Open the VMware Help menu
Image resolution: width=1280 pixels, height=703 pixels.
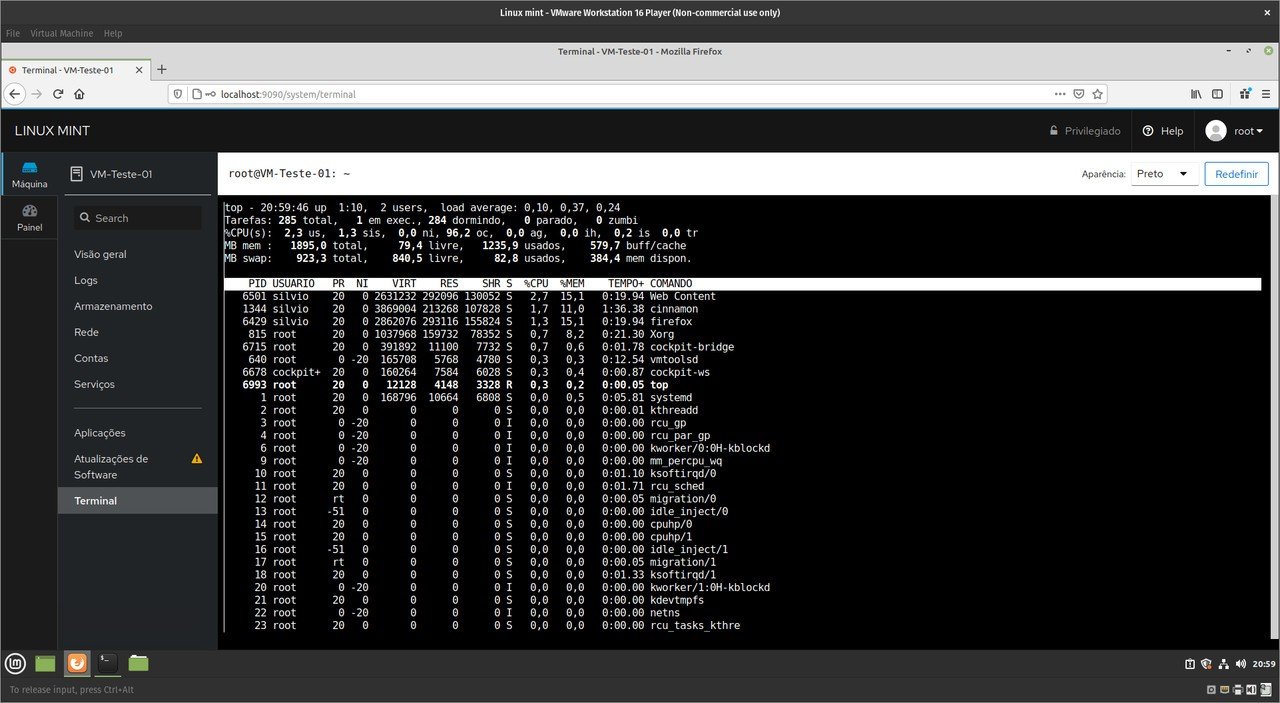click(113, 33)
